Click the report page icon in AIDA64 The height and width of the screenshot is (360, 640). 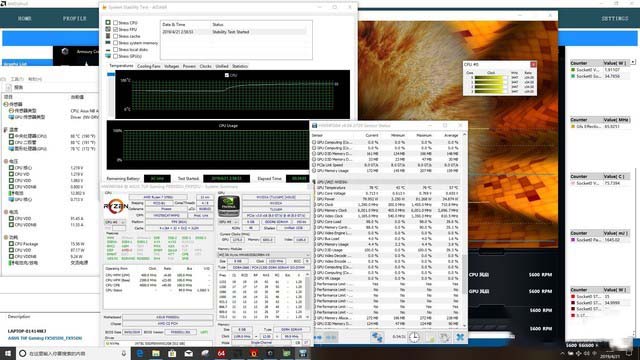pos(9,87)
